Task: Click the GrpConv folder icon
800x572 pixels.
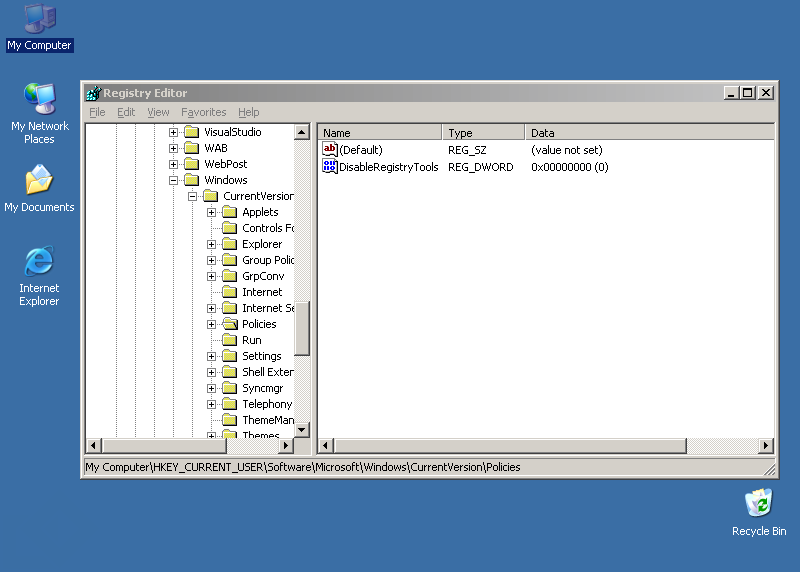Action: pyautogui.click(x=230, y=276)
